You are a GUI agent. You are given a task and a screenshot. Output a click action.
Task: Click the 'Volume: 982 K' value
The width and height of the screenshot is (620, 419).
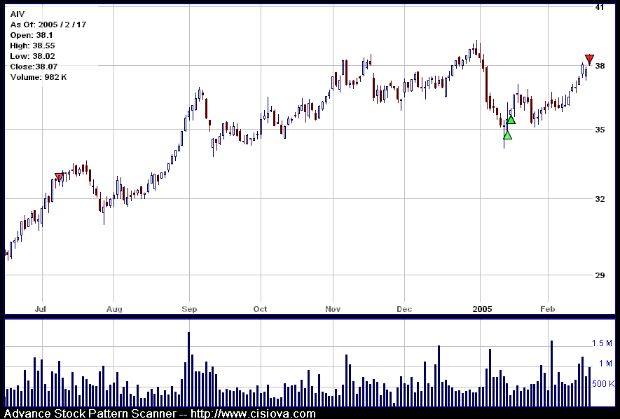[x=39, y=77]
